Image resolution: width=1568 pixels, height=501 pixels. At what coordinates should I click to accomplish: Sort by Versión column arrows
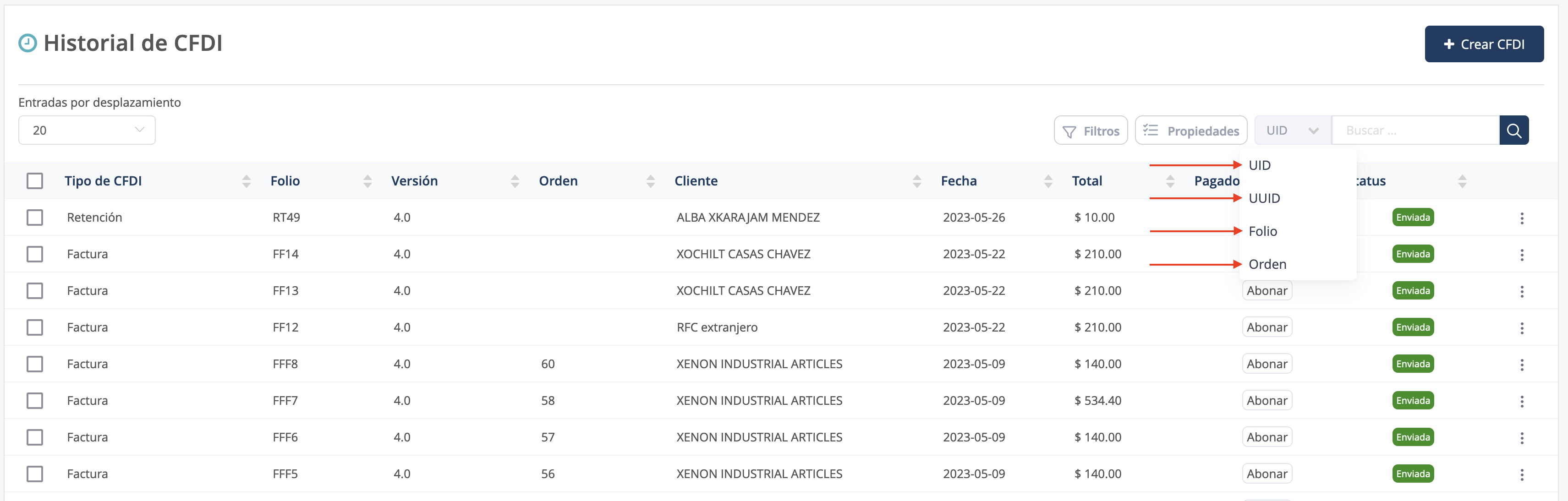(x=515, y=180)
